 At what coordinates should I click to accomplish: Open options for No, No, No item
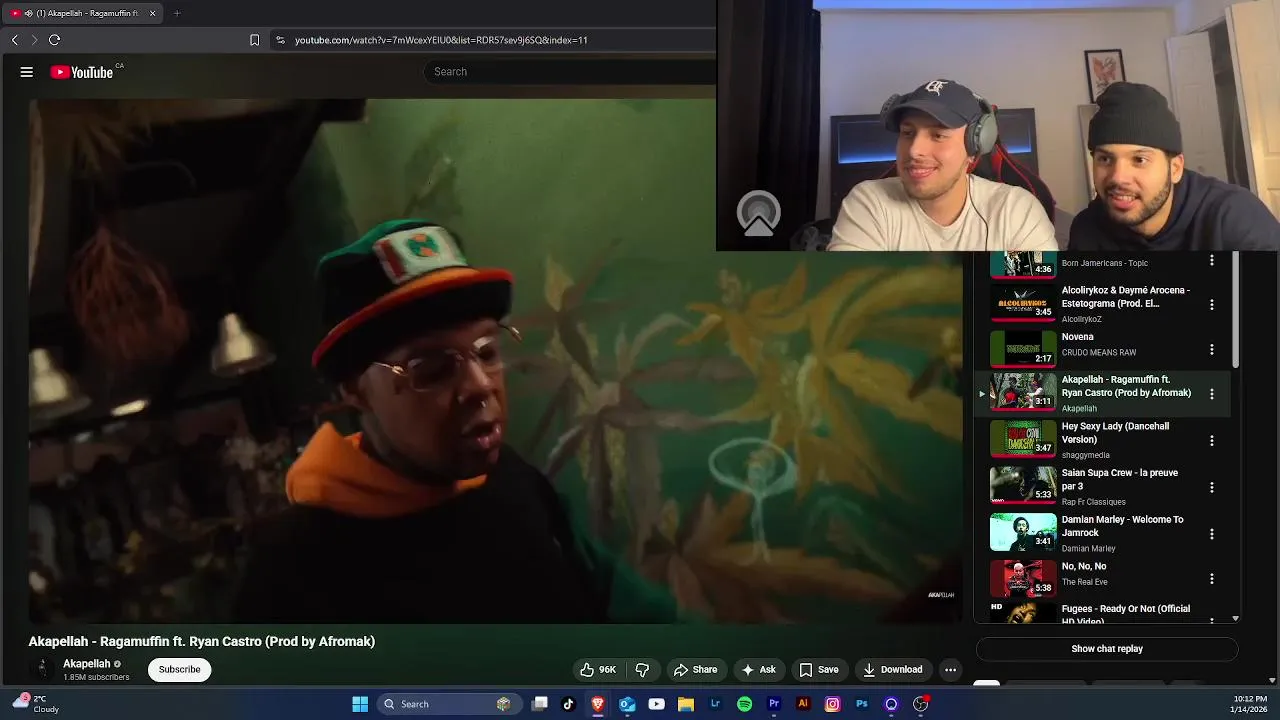(x=1212, y=579)
